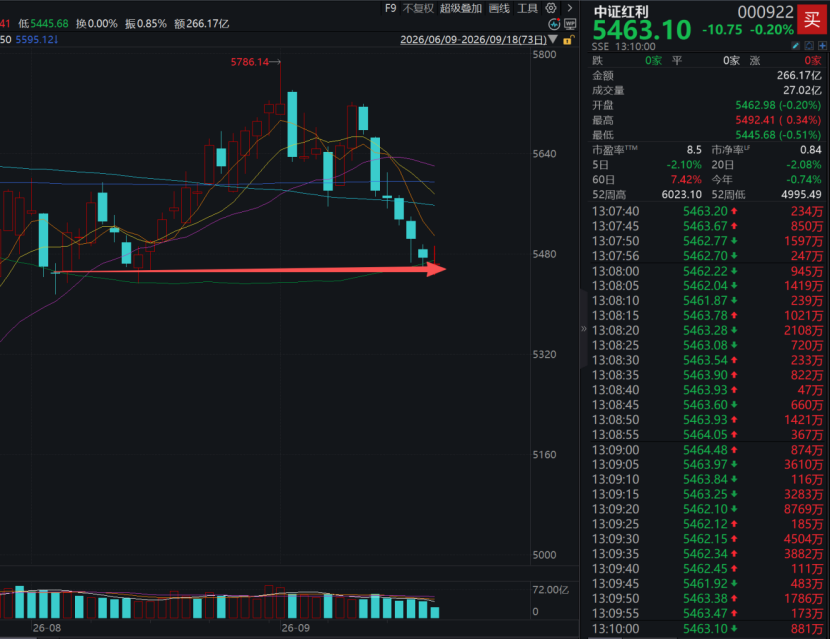Viewport: 830px width, 639px height.
Task: Click the 成交量 value 27.02亿
Action: (802, 90)
